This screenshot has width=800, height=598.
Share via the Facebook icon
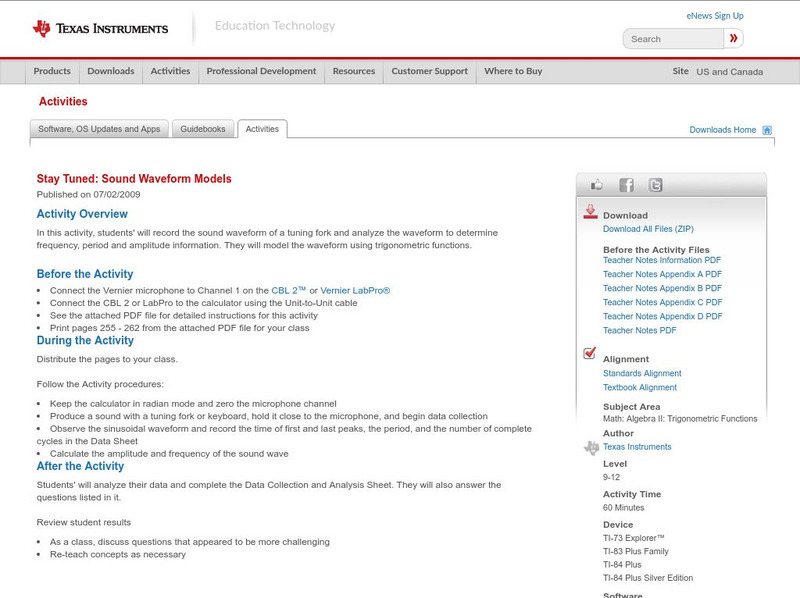click(626, 185)
